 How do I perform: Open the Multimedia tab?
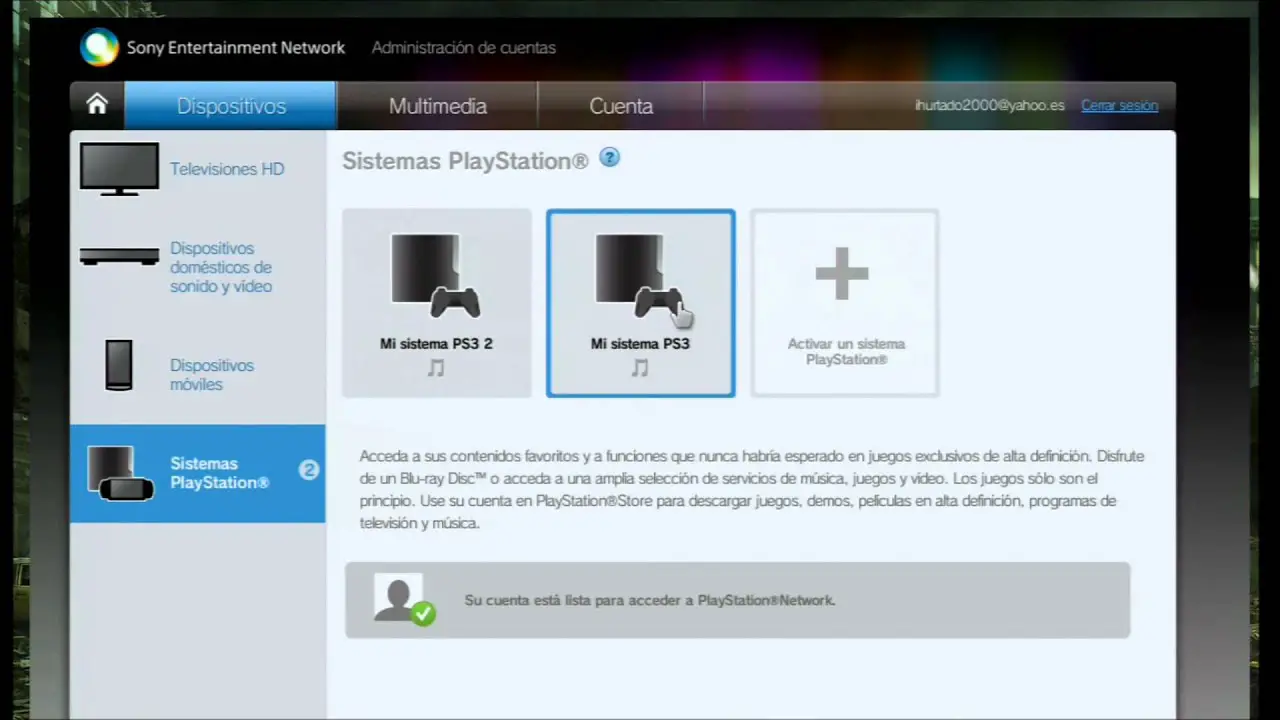click(437, 105)
